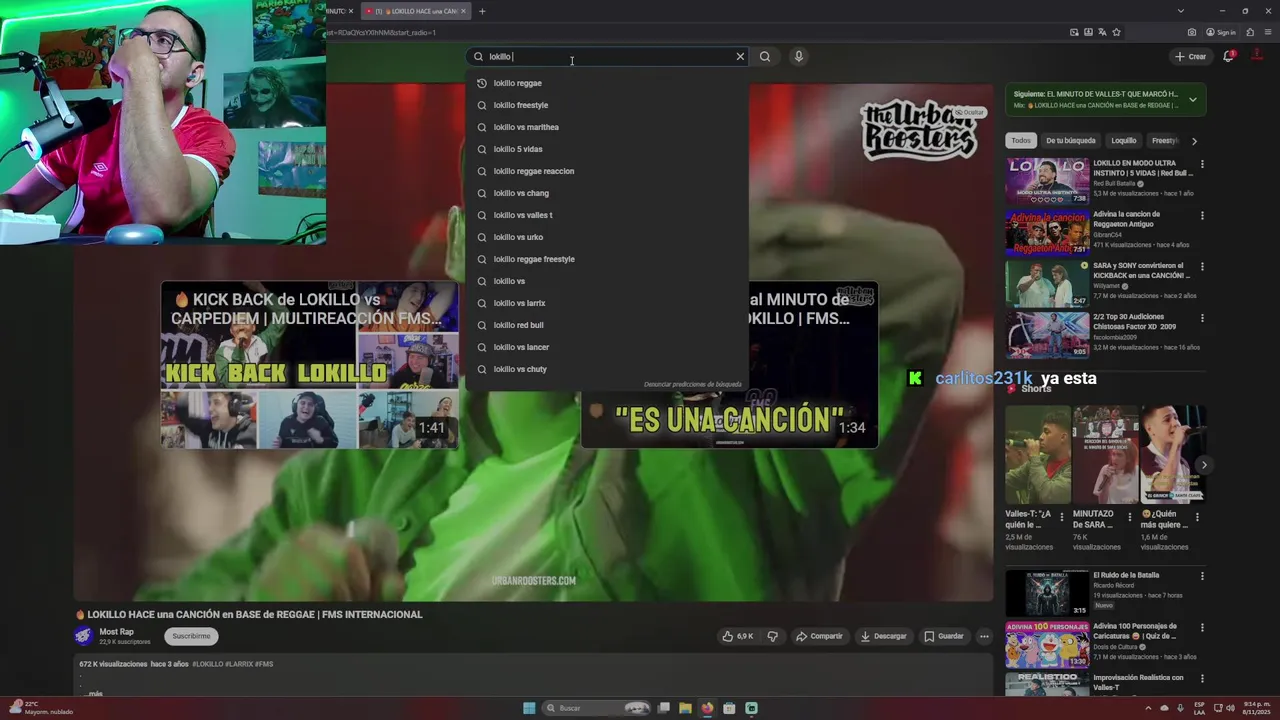Open options for MINUTAZO DE SARA short
1280x720 pixels.
[x=1130, y=517]
